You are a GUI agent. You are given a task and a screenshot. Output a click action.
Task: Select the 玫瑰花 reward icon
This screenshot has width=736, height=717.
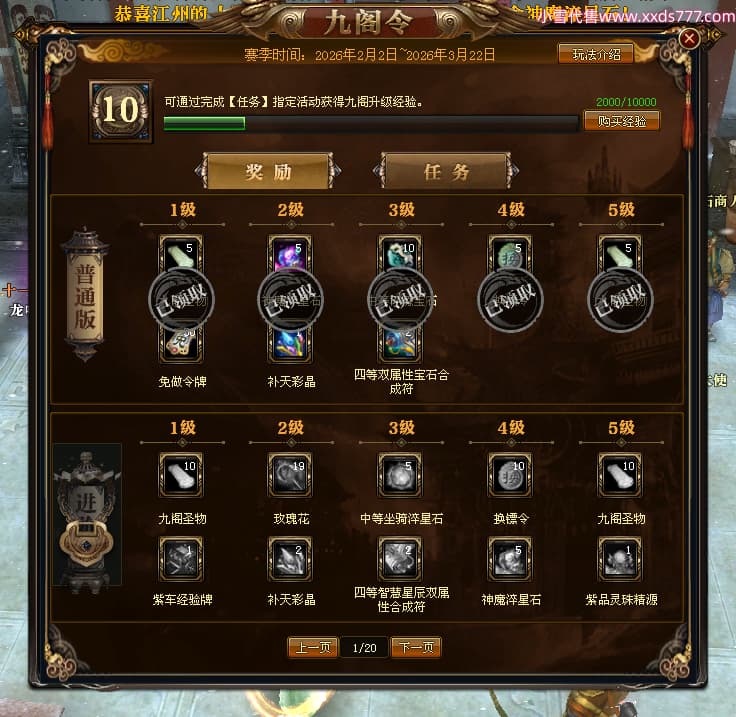(x=290, y=475)
